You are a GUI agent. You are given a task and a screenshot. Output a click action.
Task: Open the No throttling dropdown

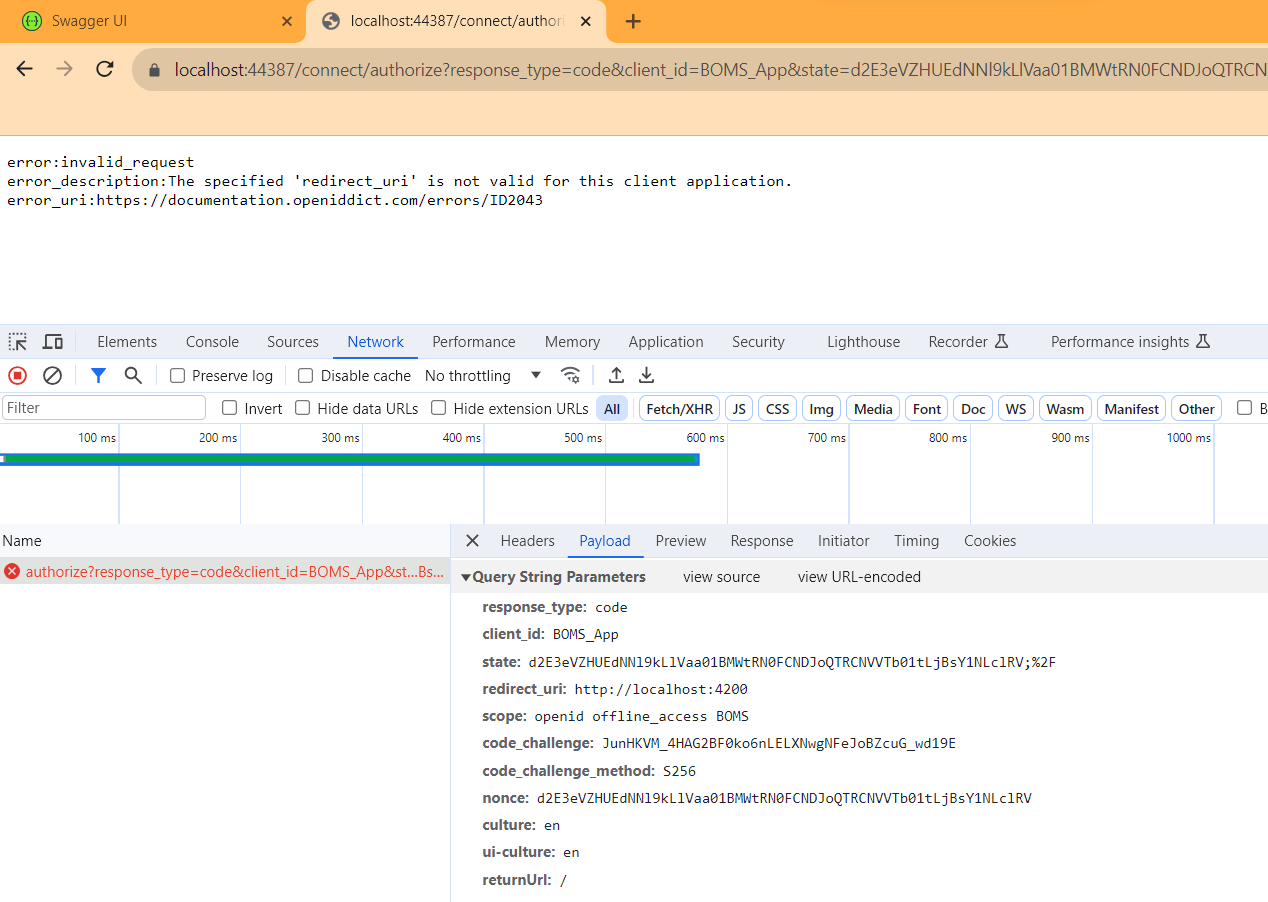click(483, 376)
